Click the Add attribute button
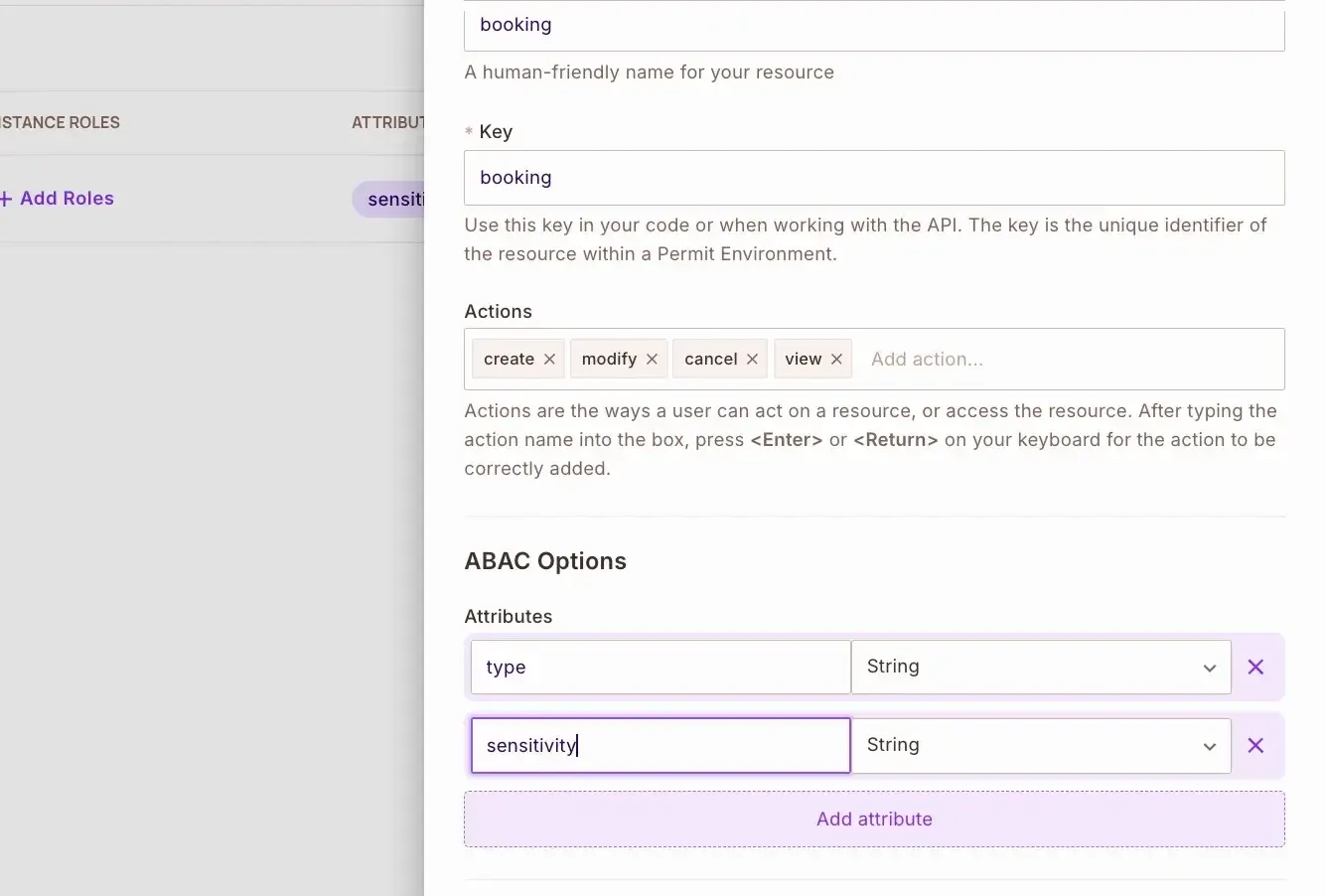Image resolution: width=1325 pixels, height=896 pixels. tap(874, 820)
